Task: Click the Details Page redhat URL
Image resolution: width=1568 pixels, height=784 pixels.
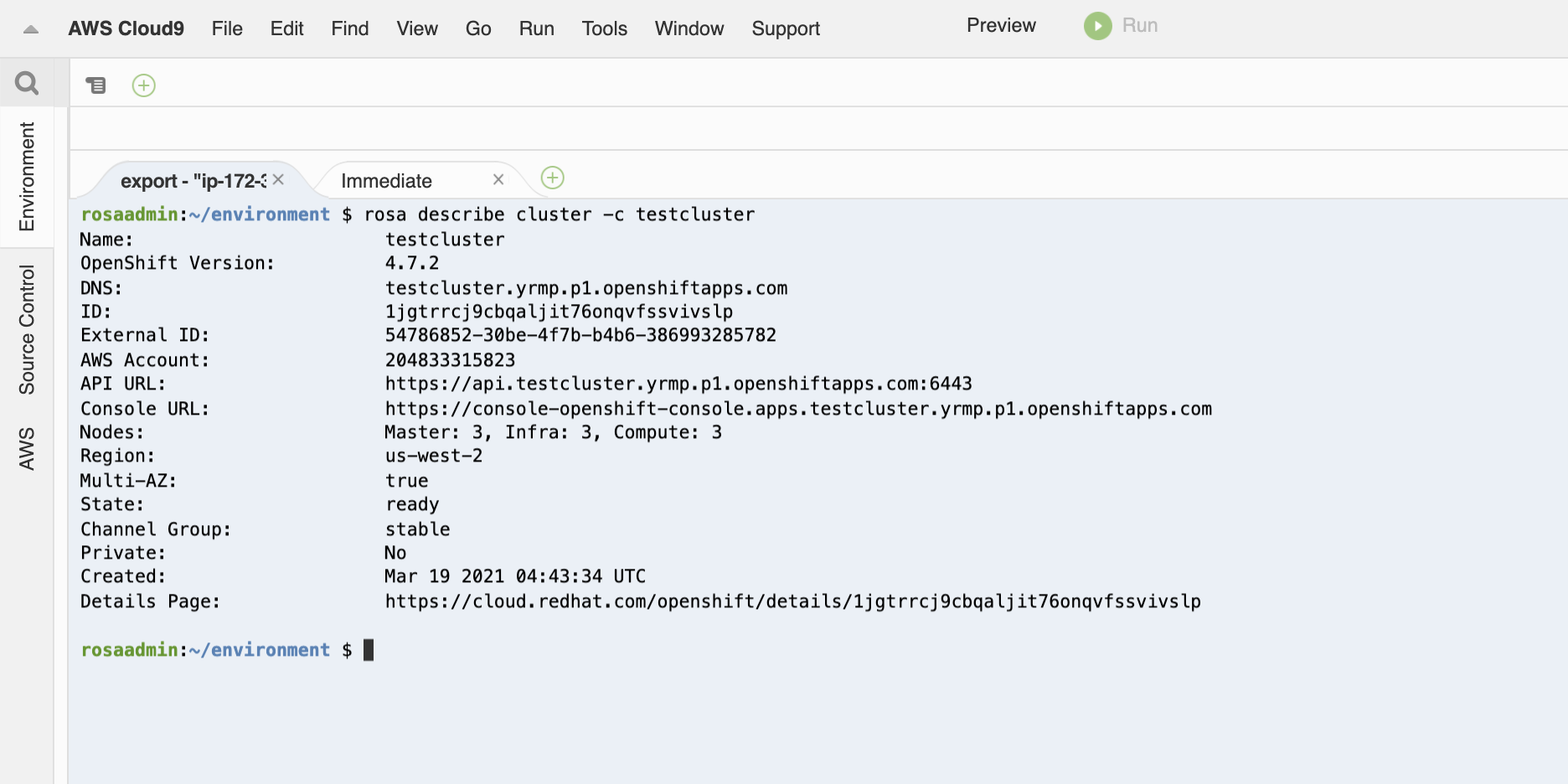Action: pyautogui.click(x=793, y=601)
